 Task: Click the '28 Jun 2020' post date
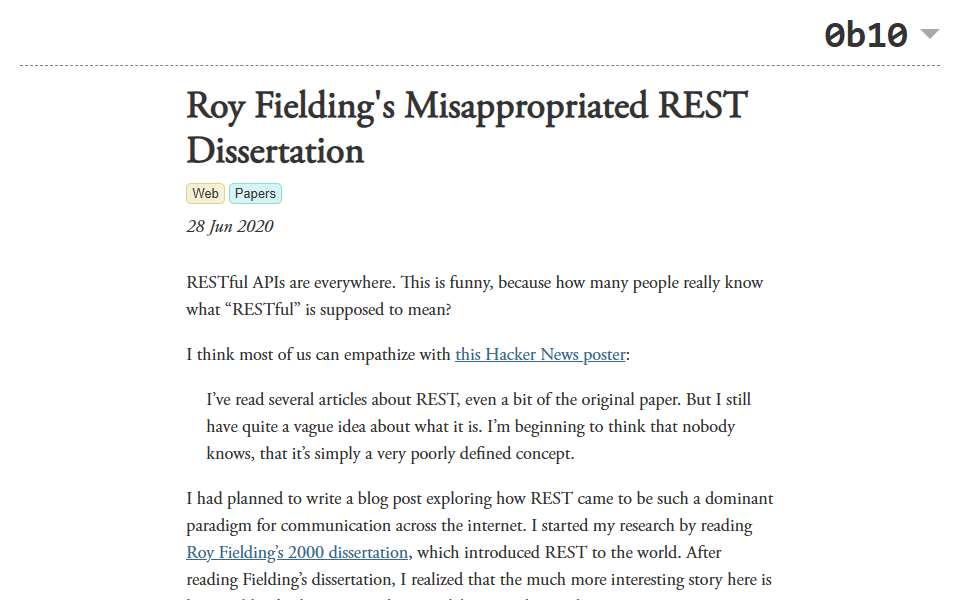click(230, 227)
